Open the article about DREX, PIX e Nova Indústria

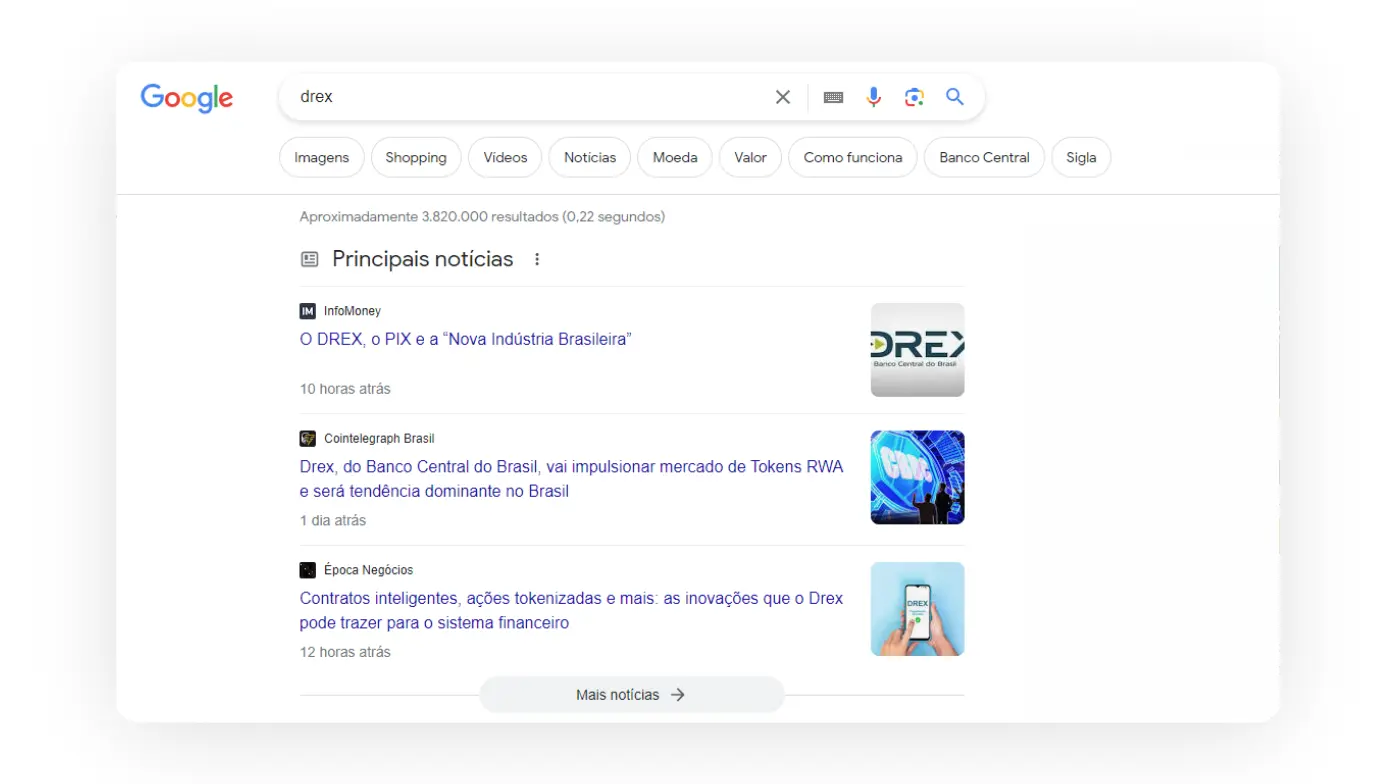466,339
